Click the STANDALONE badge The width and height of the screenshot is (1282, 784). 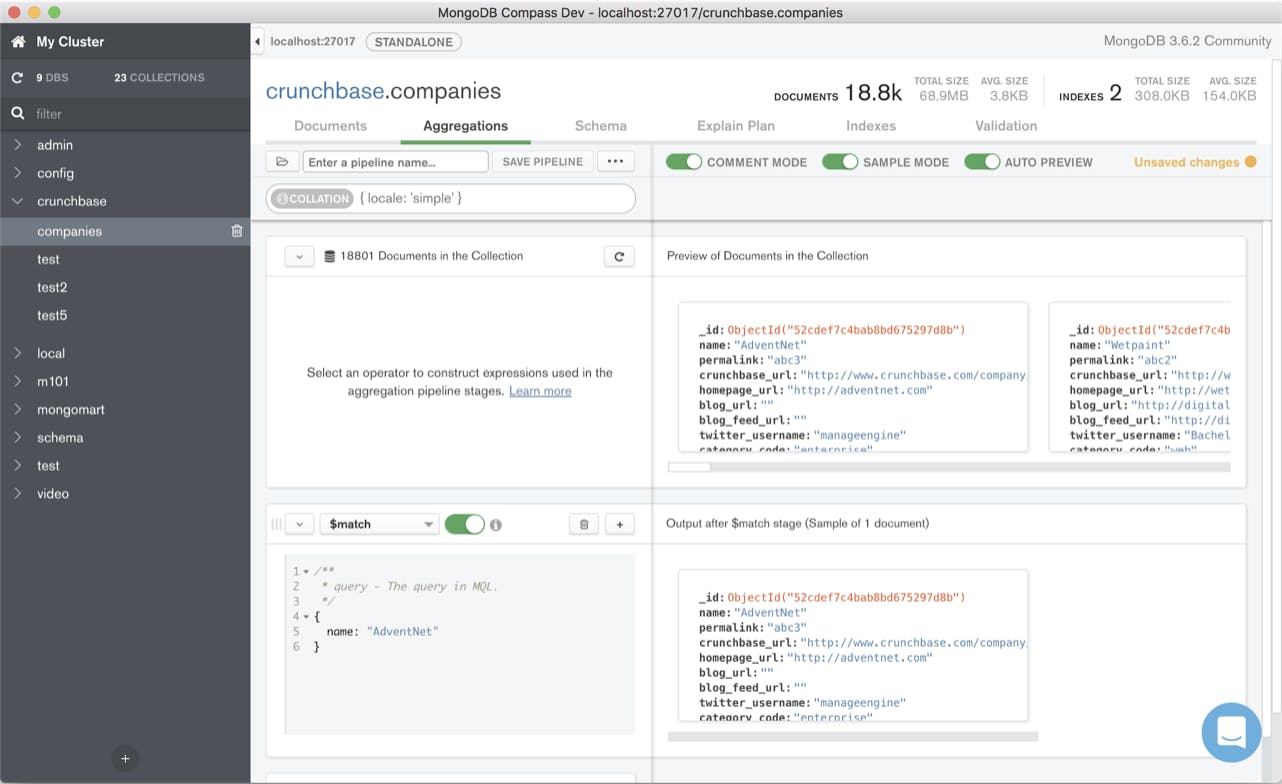[x=414, y=42]
